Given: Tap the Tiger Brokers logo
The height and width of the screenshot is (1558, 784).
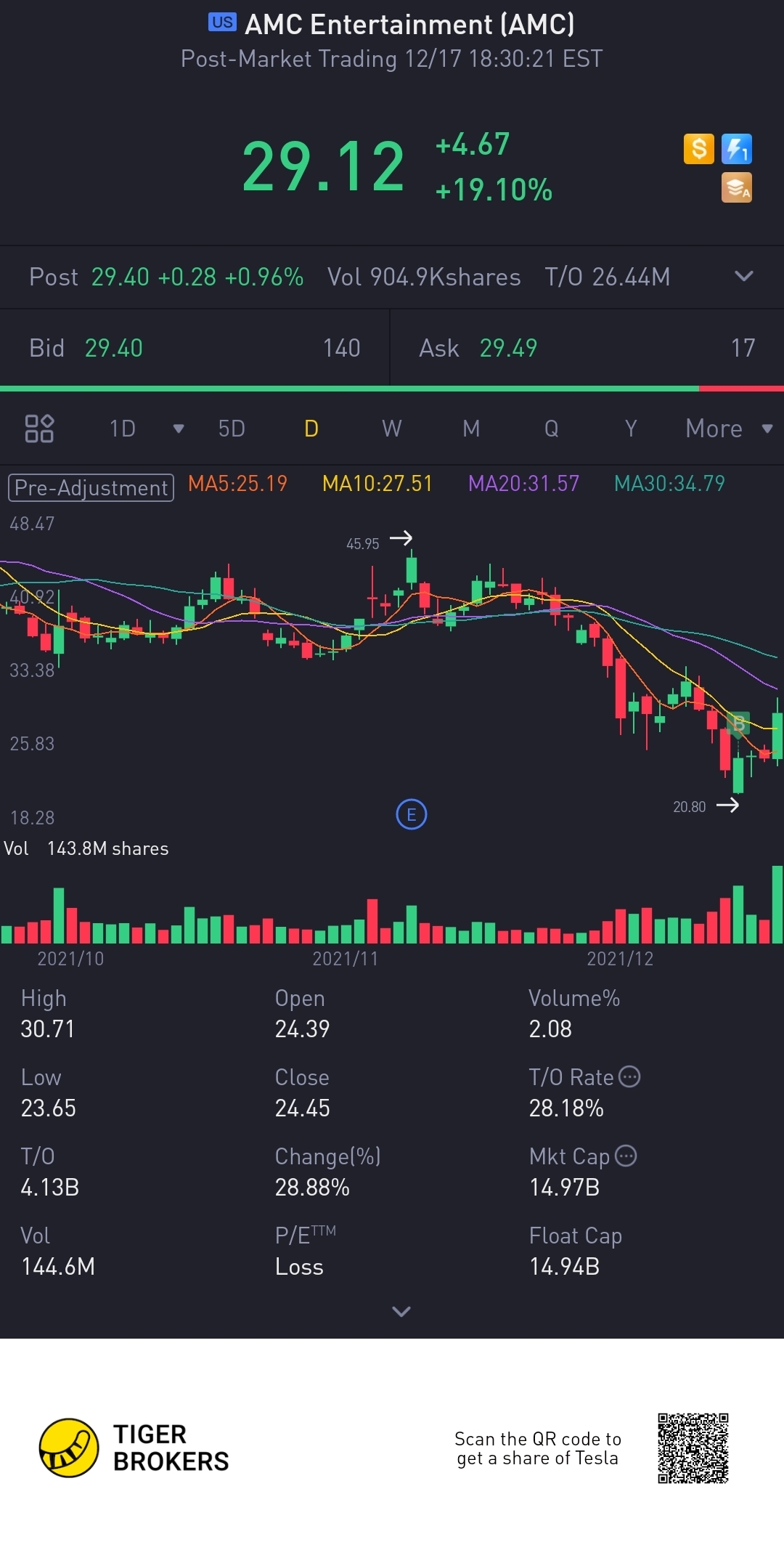Looking at the screenshot, I should (x=134, y=1448).
